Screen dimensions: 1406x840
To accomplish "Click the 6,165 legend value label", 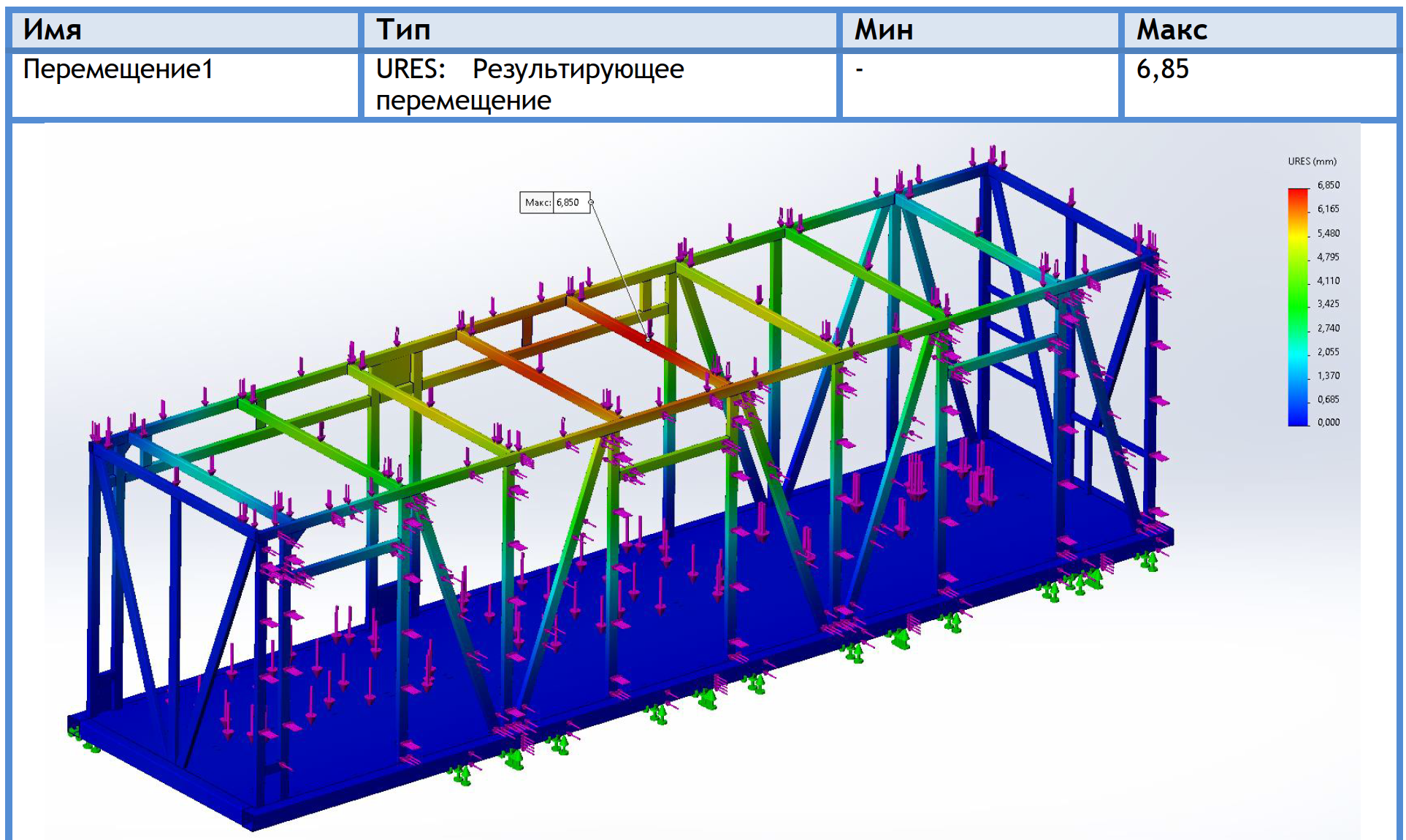I will click(x=1328, y=209).
